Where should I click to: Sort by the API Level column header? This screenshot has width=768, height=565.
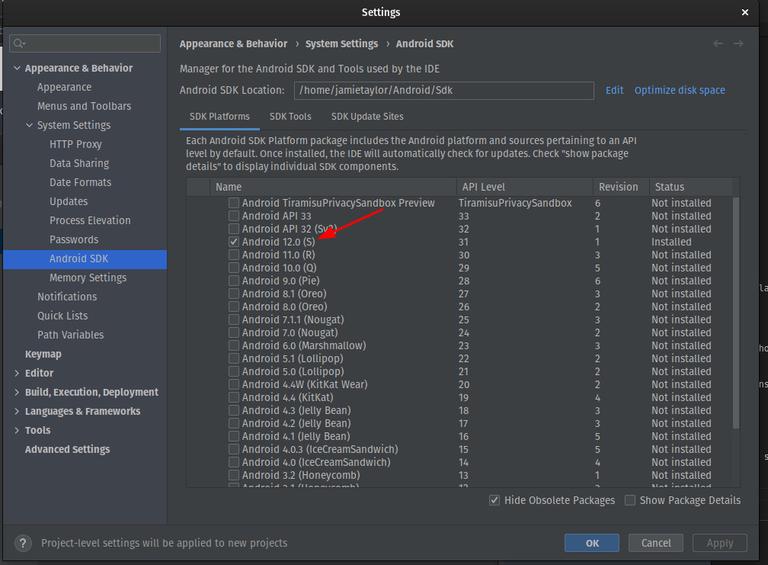(x=524, y=187)
